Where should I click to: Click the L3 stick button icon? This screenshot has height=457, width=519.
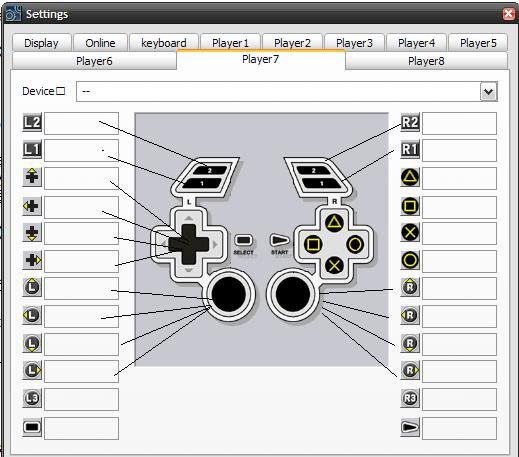[32, 398]
